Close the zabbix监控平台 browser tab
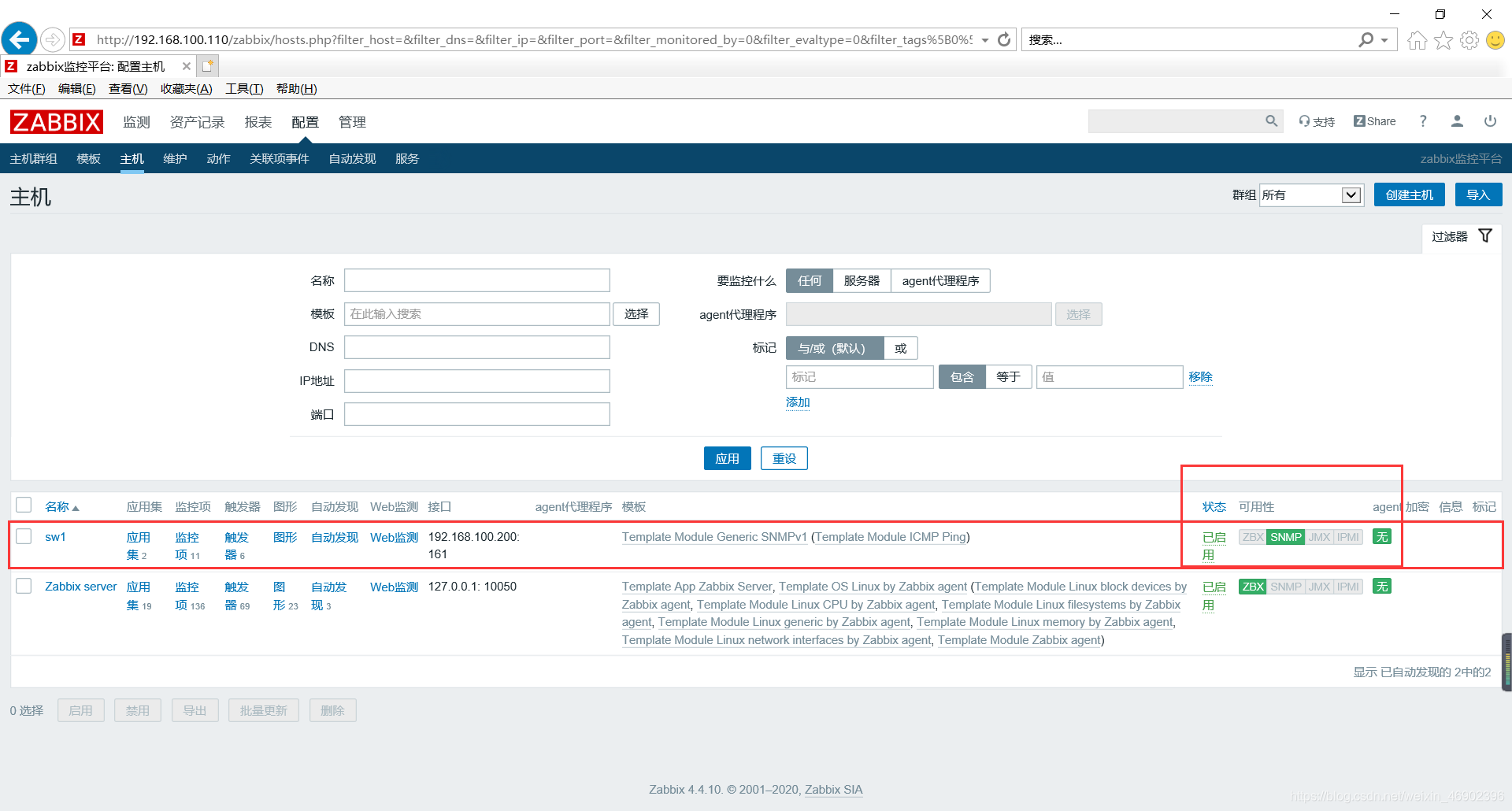 coord(187,66)
